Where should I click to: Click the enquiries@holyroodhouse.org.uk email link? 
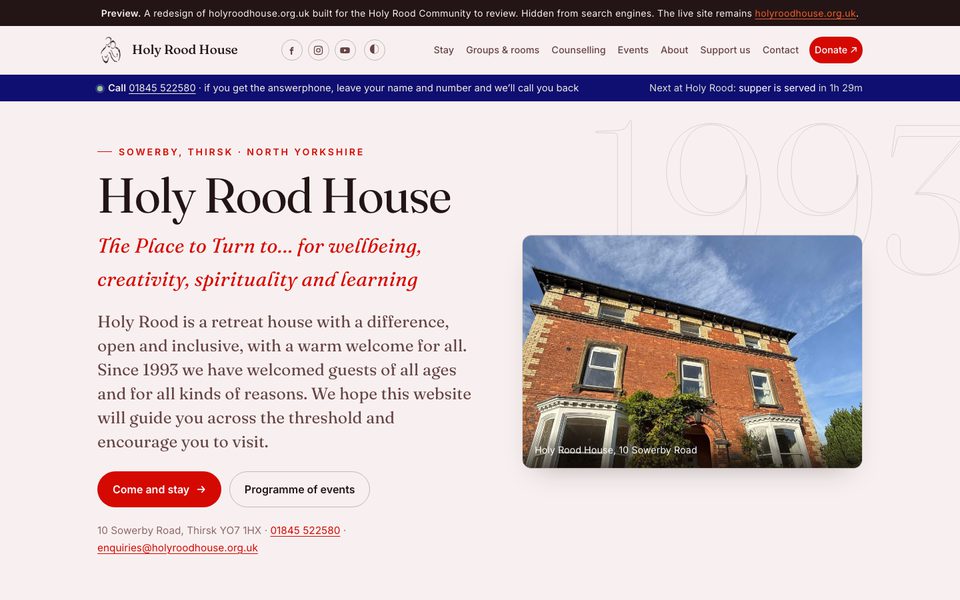(178, 548)
